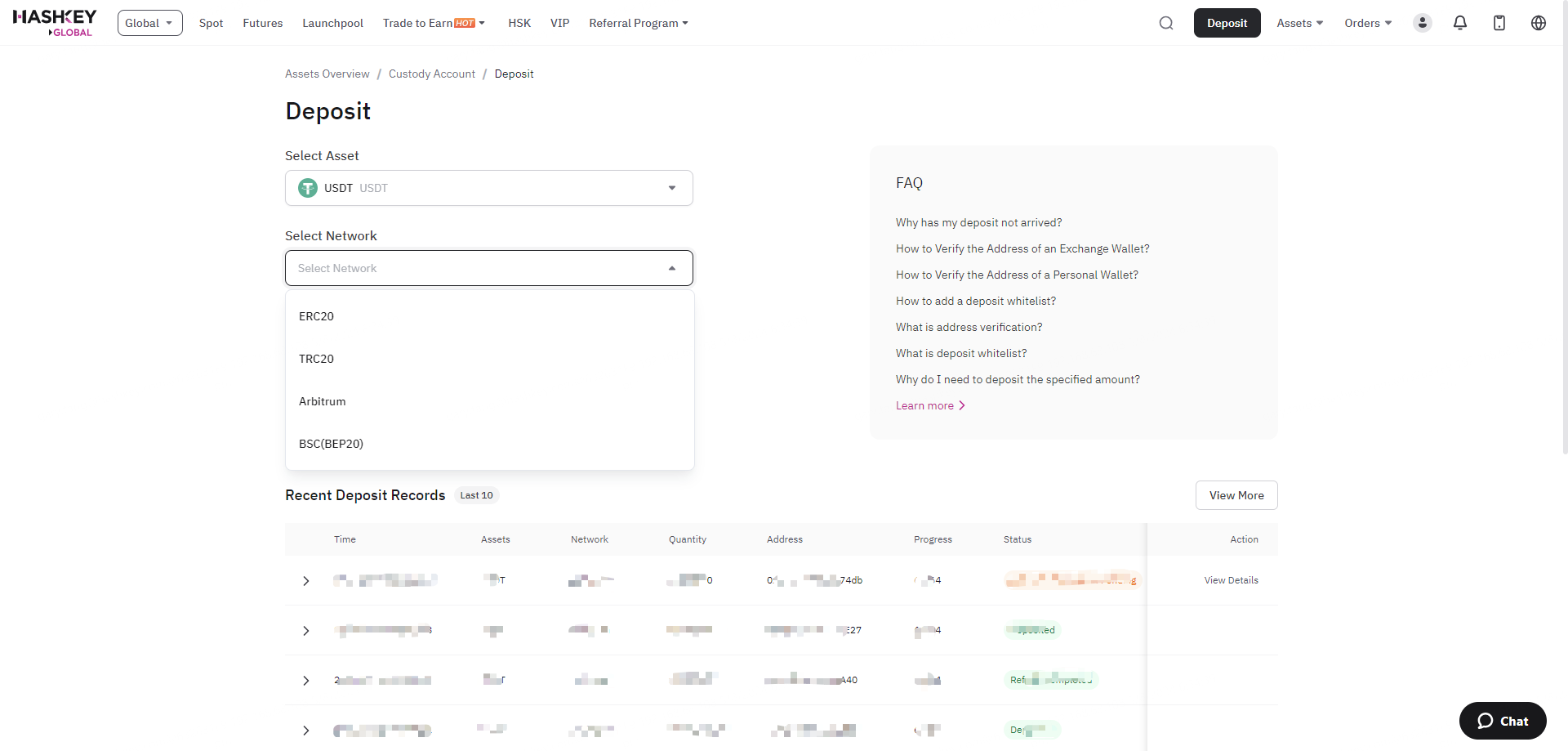Choose TRC20 from network list
Screen dimensions: 1568x751
(x=317, y=359)
